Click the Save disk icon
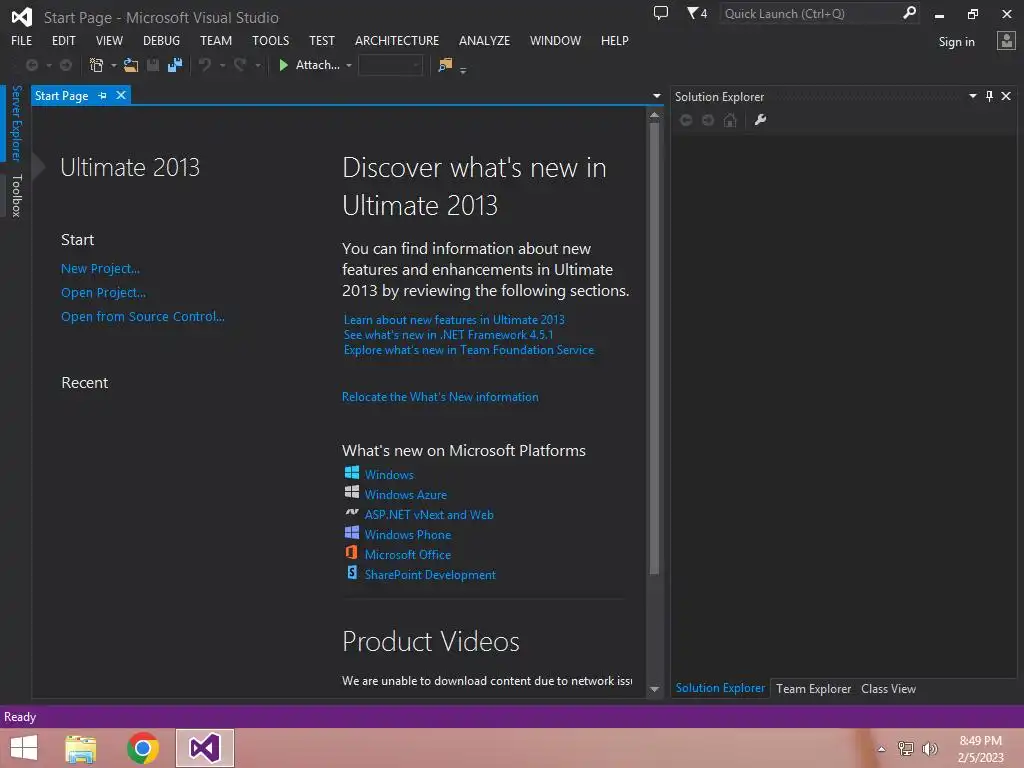Screen dimensions: 1024x768 153,65
